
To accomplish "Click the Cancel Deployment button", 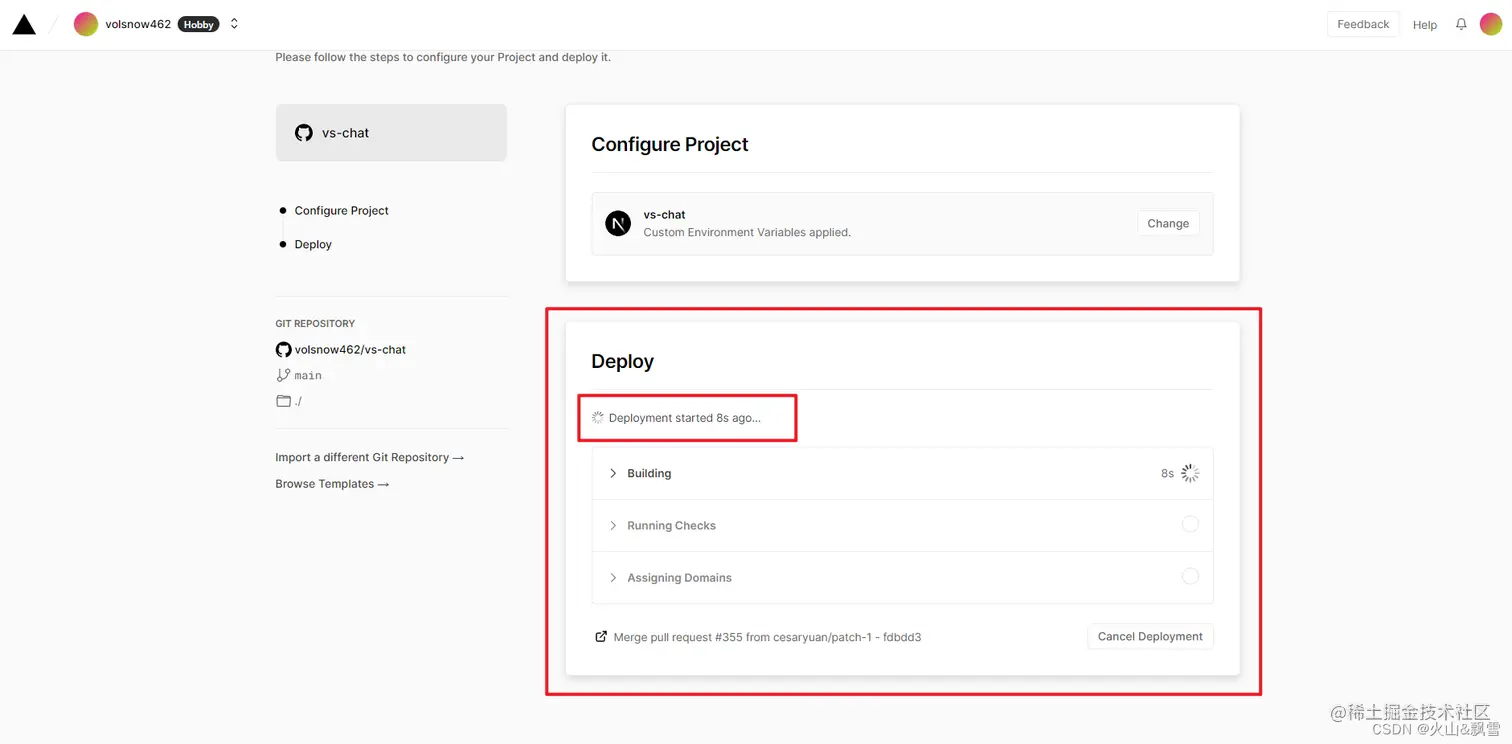I will tap(1150, 636).
